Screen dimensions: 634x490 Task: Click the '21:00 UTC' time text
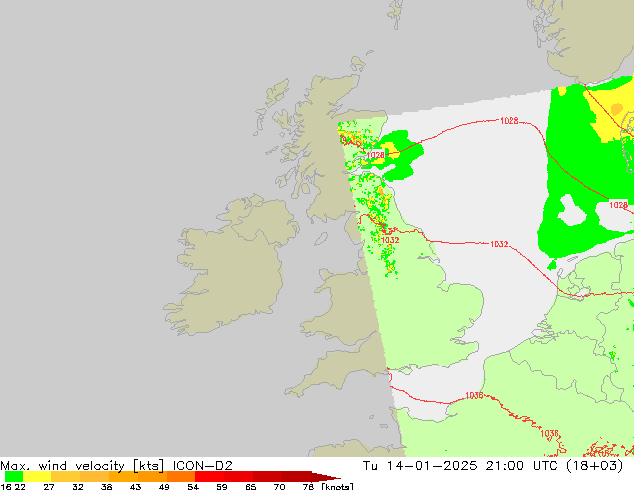click(x=522, y=465)
